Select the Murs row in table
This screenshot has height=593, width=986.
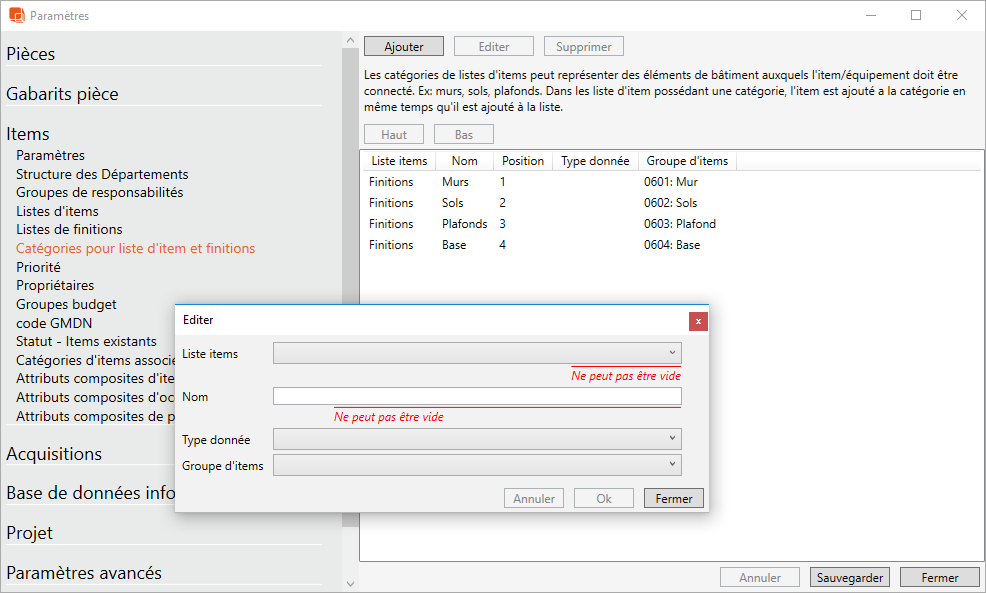tap(455, 182)
